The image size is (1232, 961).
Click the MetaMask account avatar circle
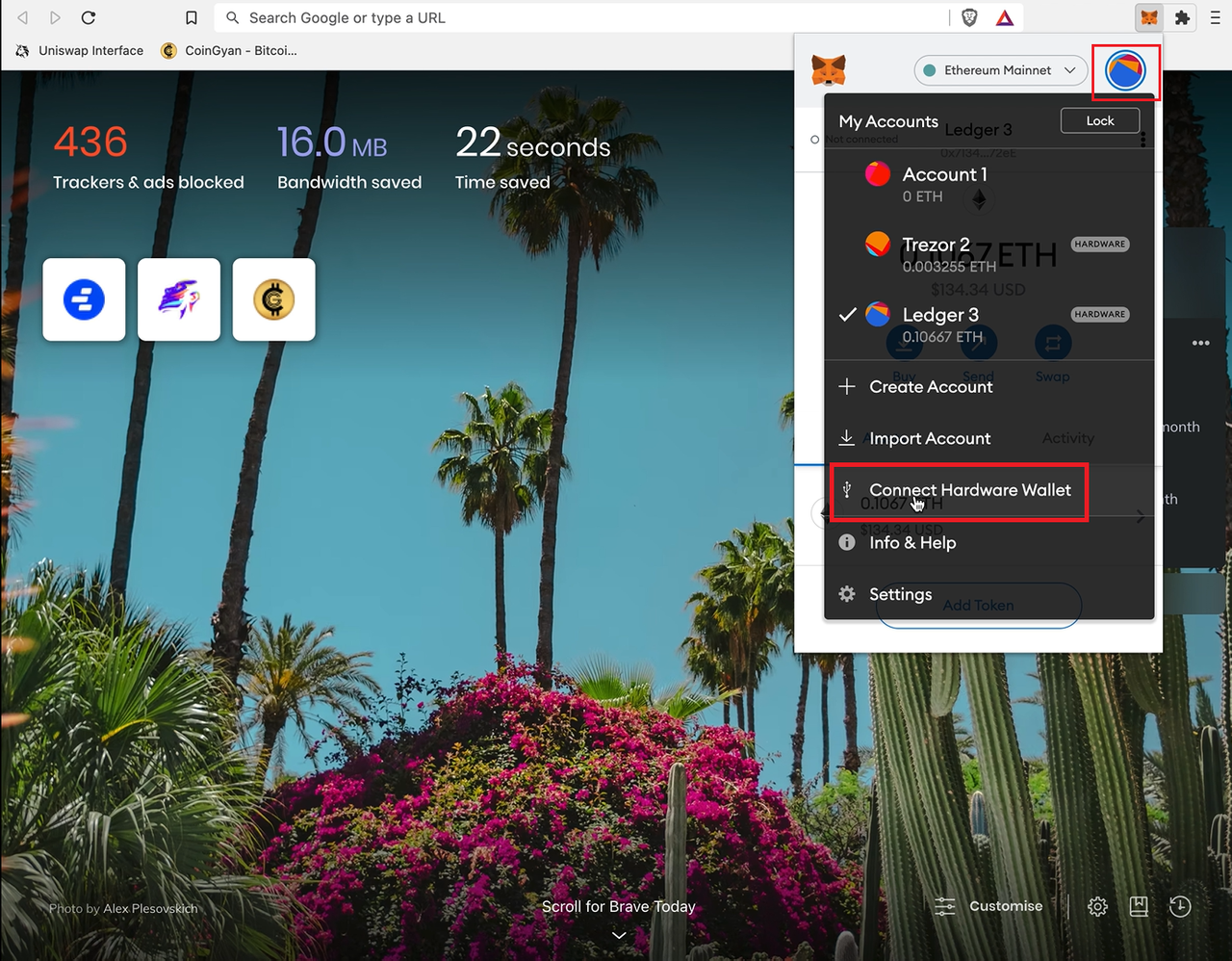point(1125,70)
